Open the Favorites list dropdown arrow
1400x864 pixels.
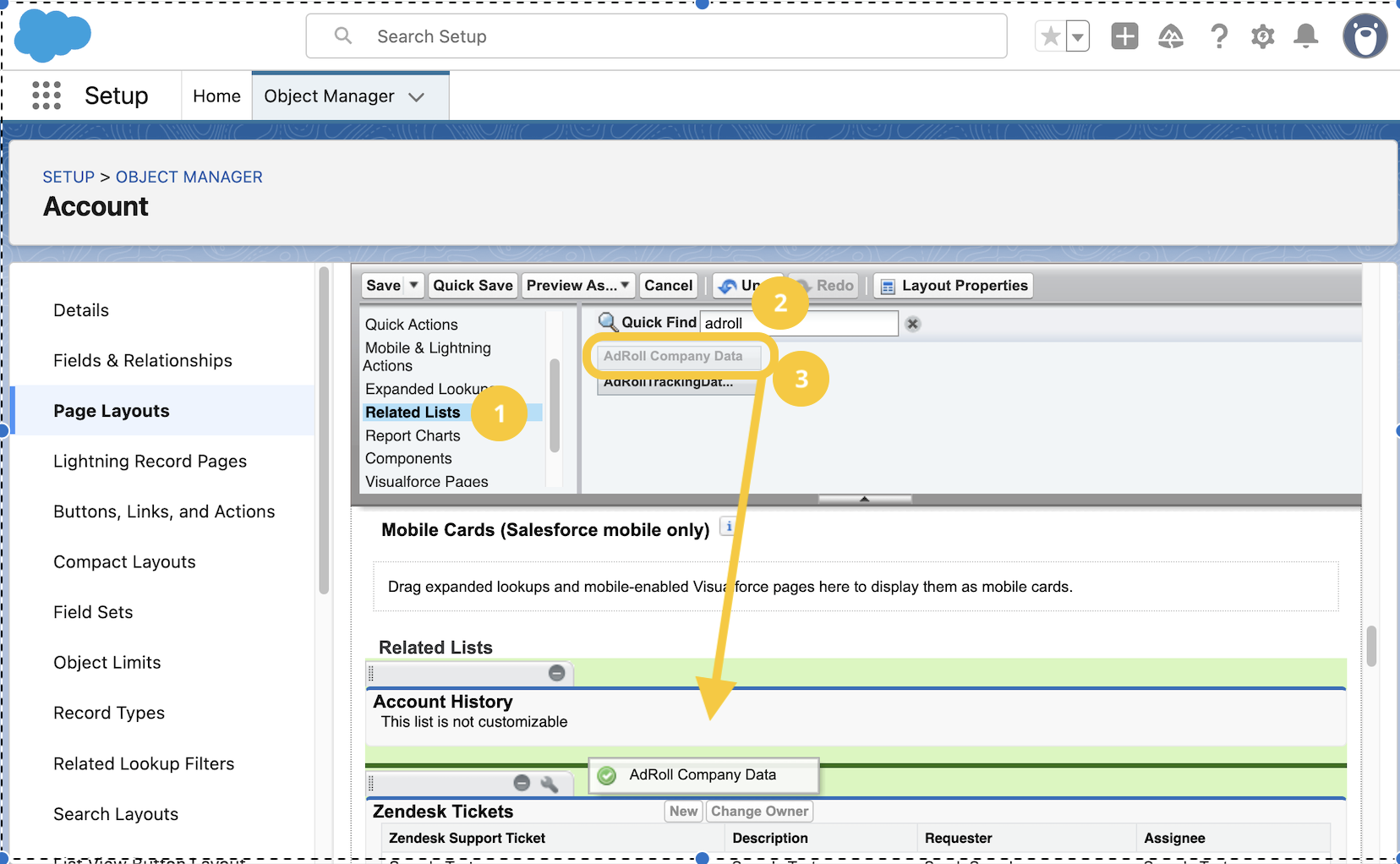point(1078,37)
